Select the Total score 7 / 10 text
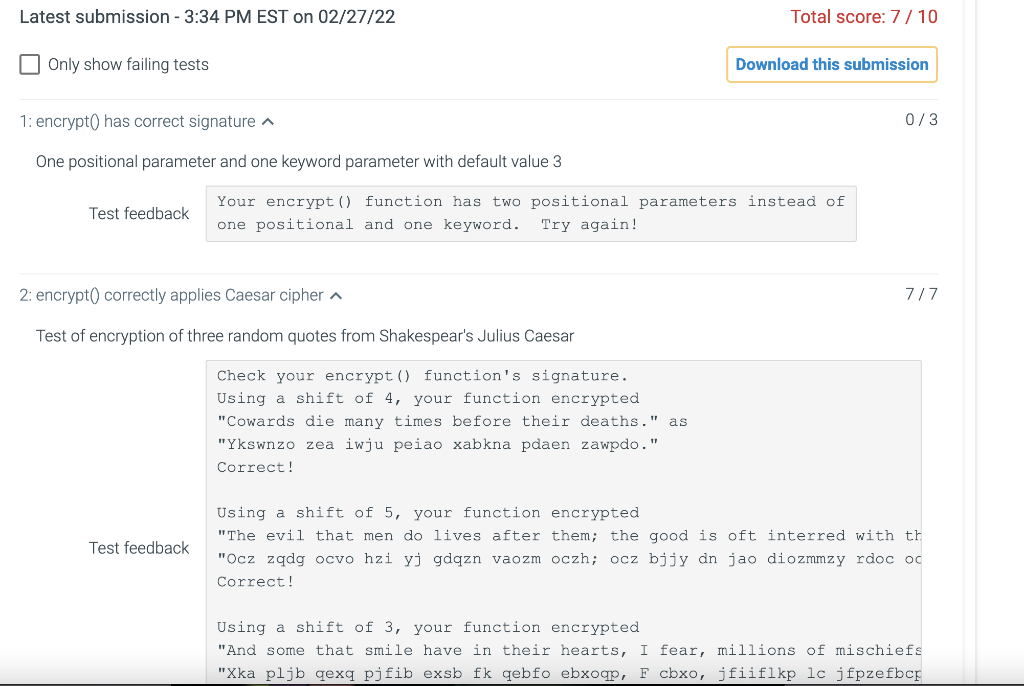The image size is (1024, 686). point(864,17)
